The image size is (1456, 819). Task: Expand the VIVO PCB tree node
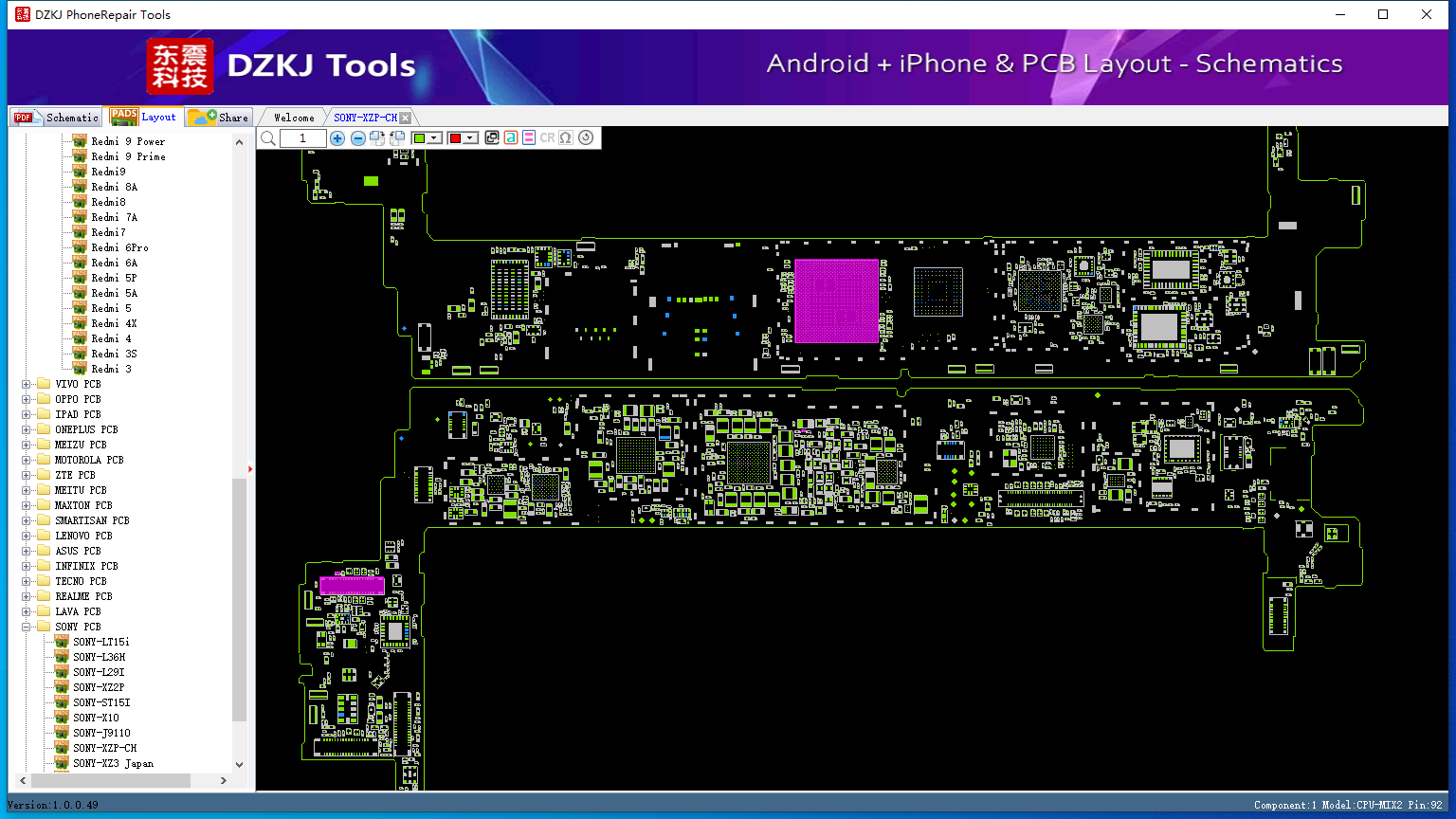tap(26, 384)
